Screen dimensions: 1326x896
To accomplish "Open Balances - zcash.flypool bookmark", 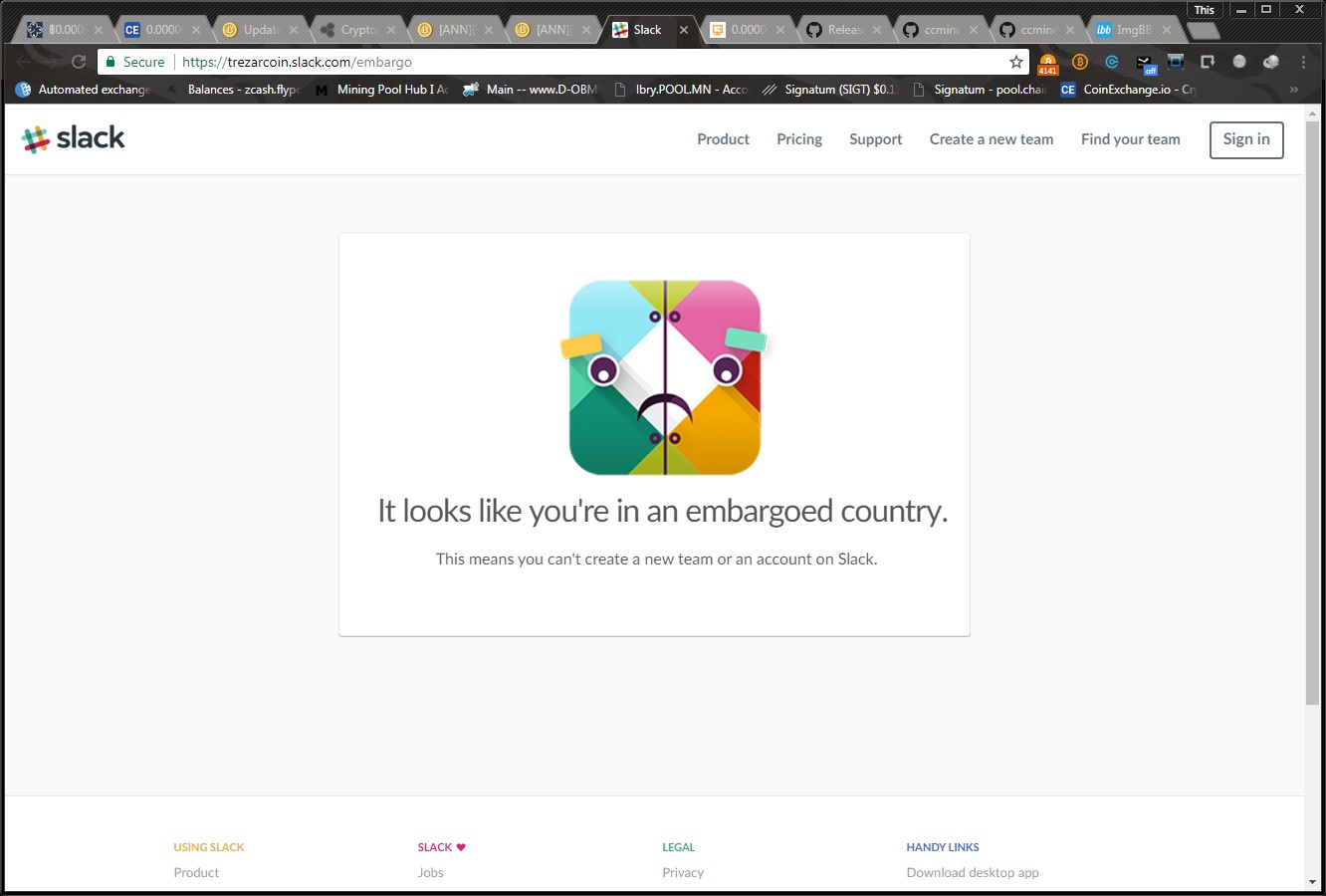I will [x=235, y=90].
